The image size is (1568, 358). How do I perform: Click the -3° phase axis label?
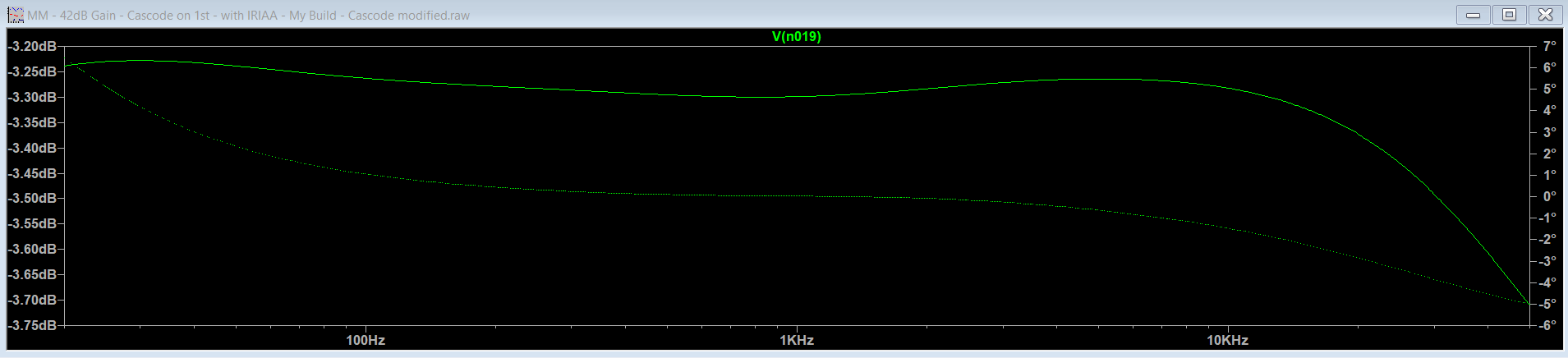click(x=1547, y=261)
